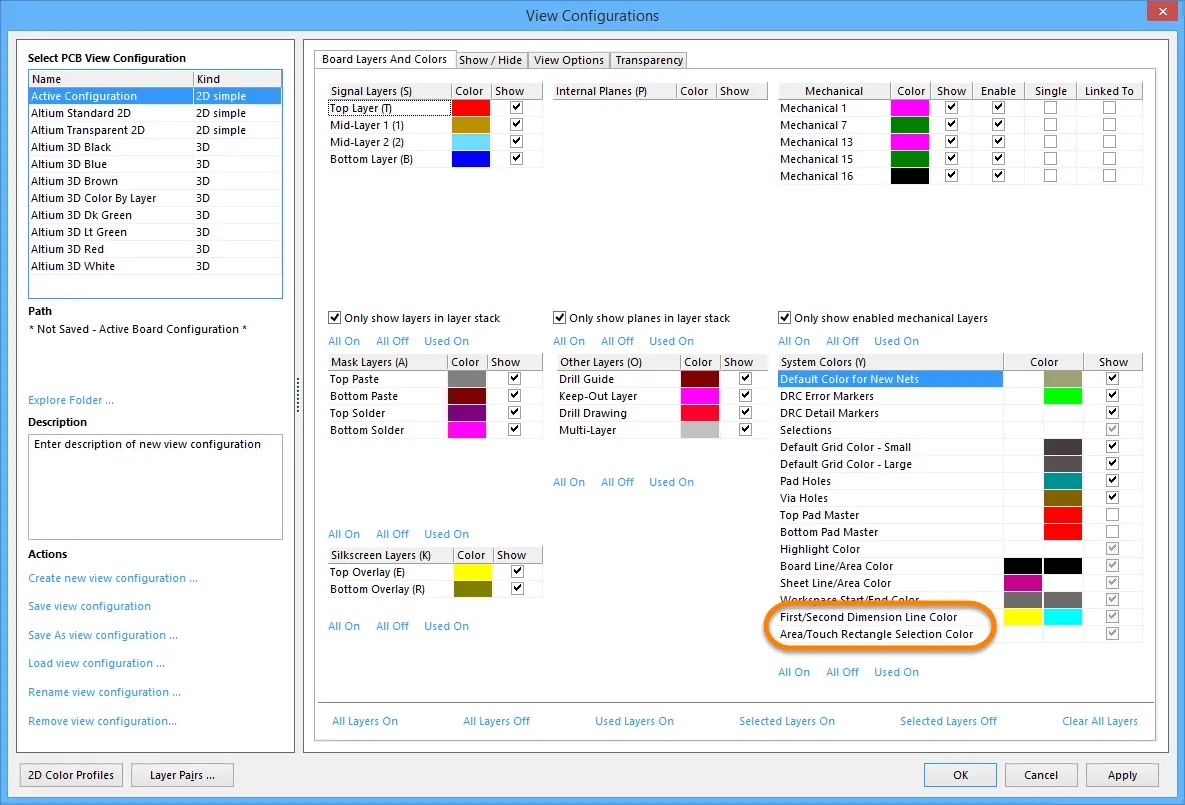Uncheck Only show planes in layer stack
1185x805 pixels.
(559, 317)
